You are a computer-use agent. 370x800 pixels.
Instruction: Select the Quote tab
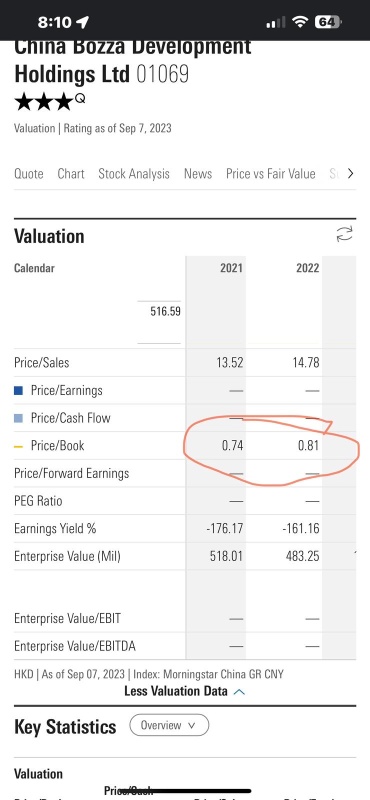[29, 174]
